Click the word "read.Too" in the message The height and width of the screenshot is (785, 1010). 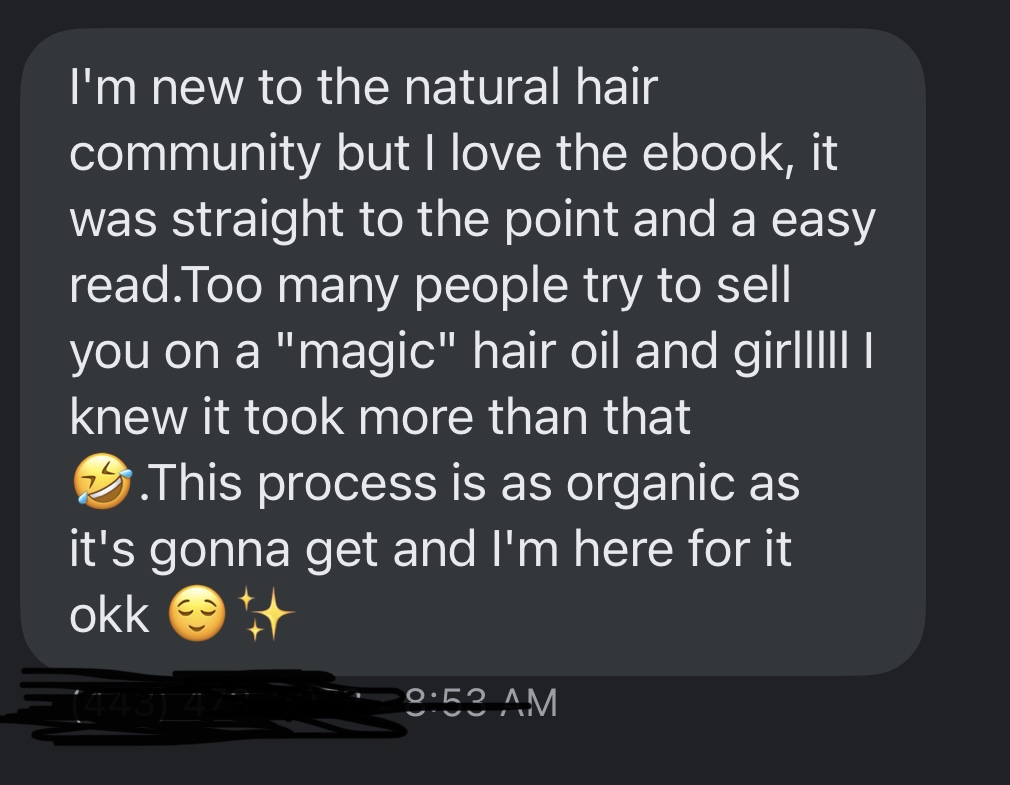166,285
